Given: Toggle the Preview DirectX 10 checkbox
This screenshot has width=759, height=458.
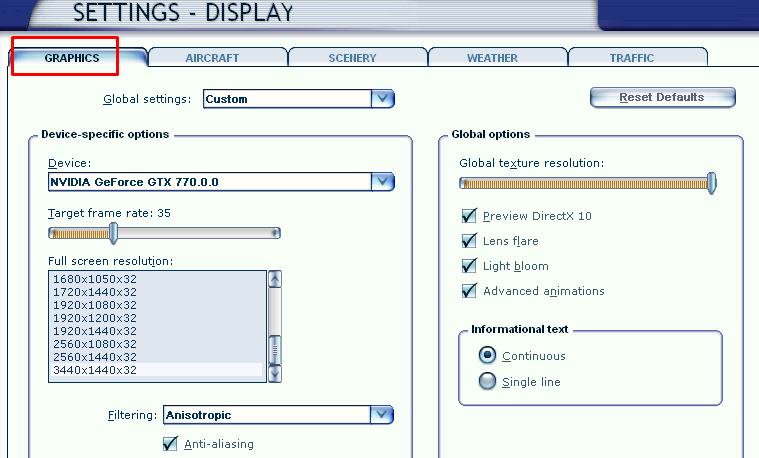Looking at the screenshot, I should 468,216.
